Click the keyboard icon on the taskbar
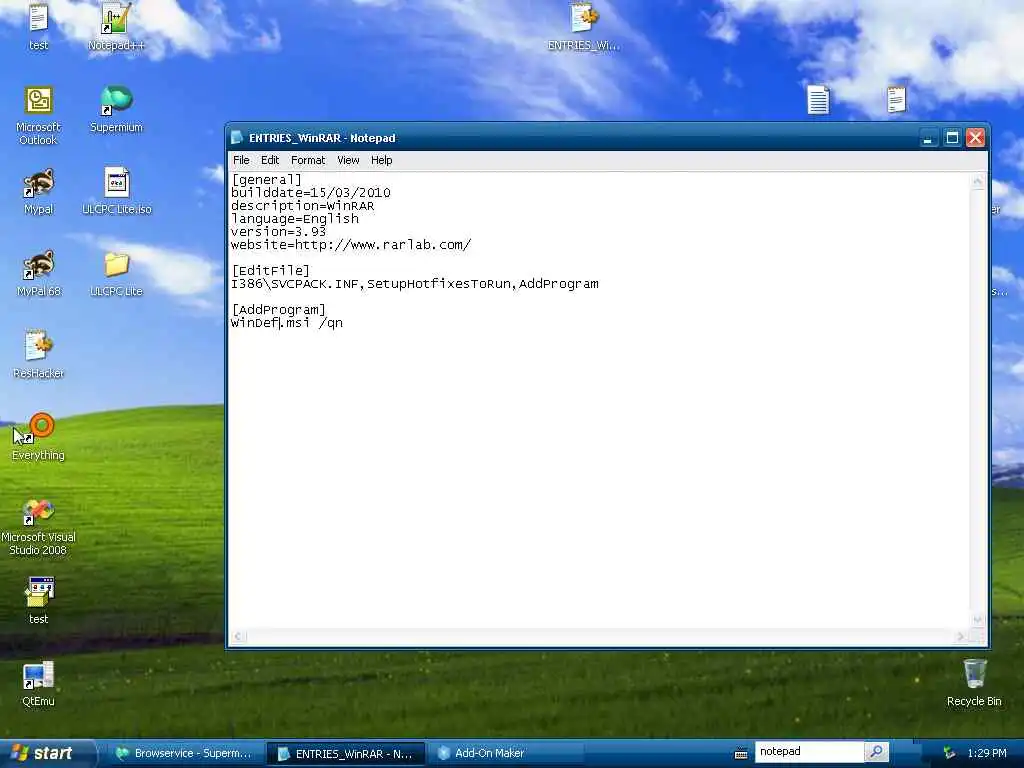Screen dimensions: 1024x768 tap(741, 754)
